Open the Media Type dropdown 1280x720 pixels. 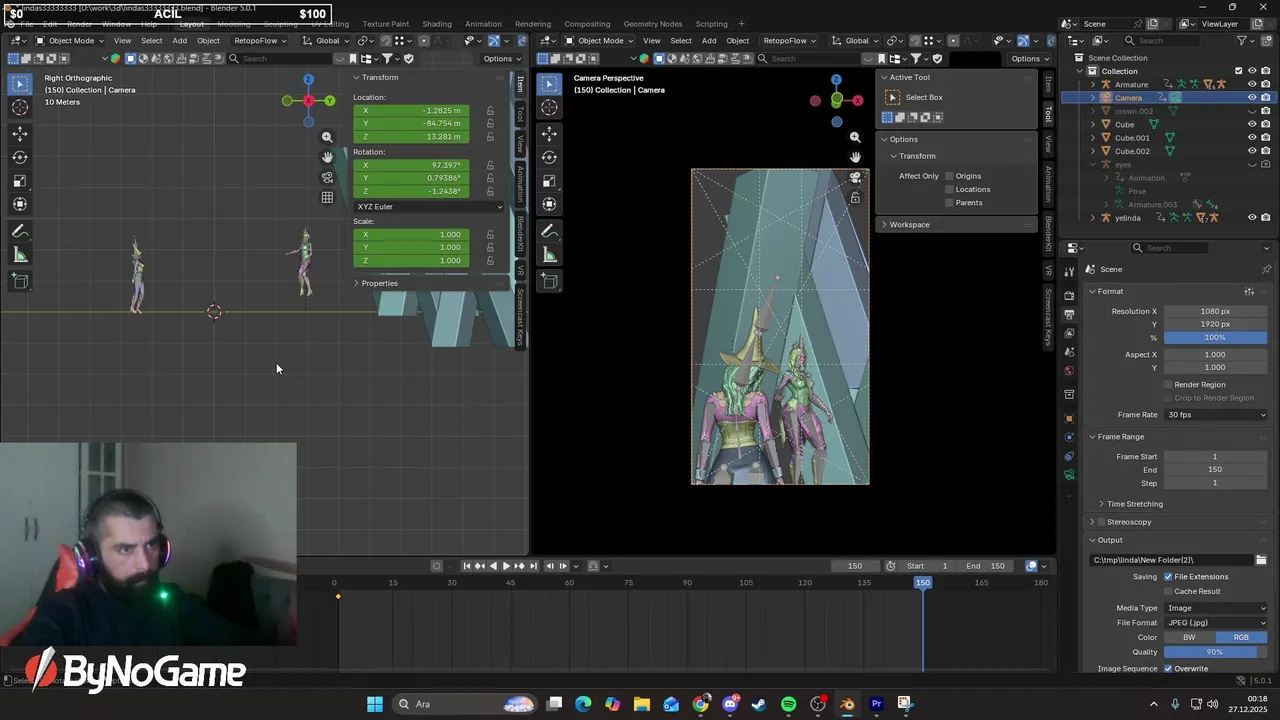click(1216, 608)
